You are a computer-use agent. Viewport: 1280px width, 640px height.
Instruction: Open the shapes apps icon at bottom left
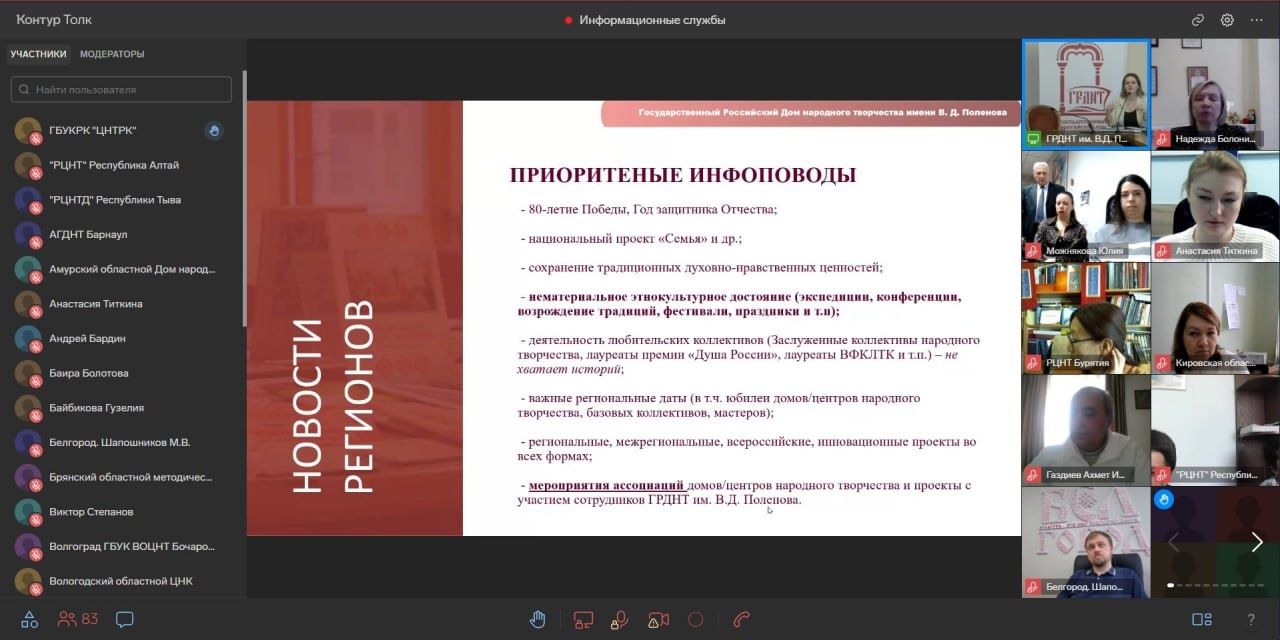29,619
